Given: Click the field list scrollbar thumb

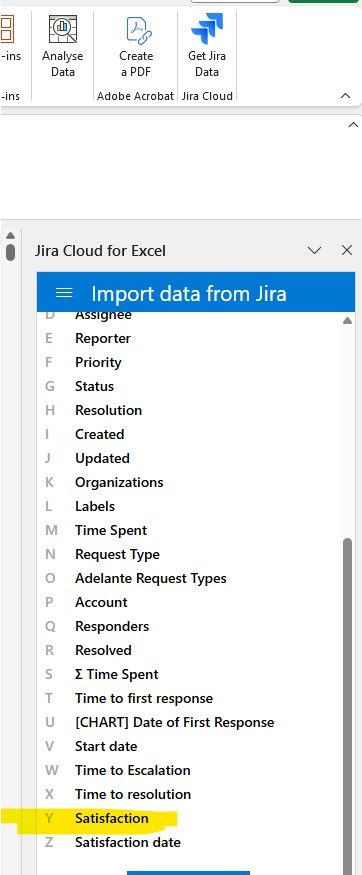Looking at the screenshot, I should (347, 706).
